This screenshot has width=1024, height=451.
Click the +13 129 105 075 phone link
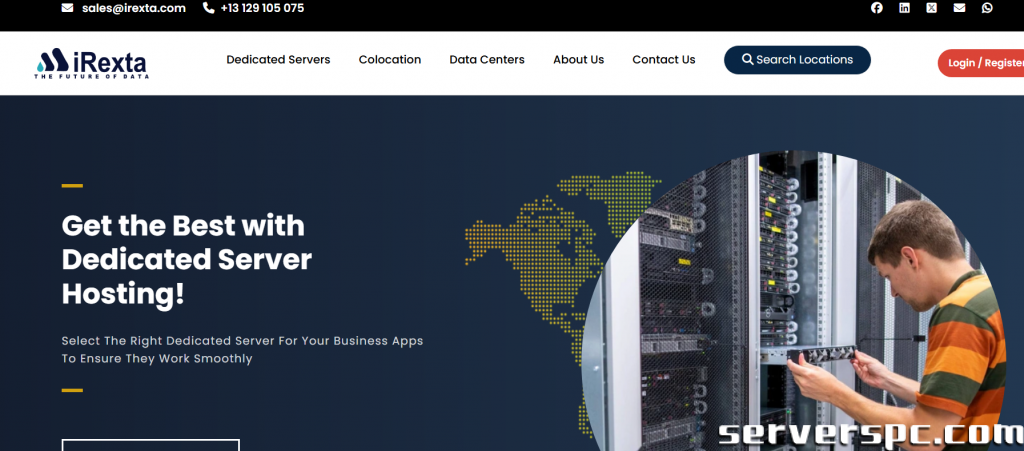pyautogui.click(x=262, y=8)
